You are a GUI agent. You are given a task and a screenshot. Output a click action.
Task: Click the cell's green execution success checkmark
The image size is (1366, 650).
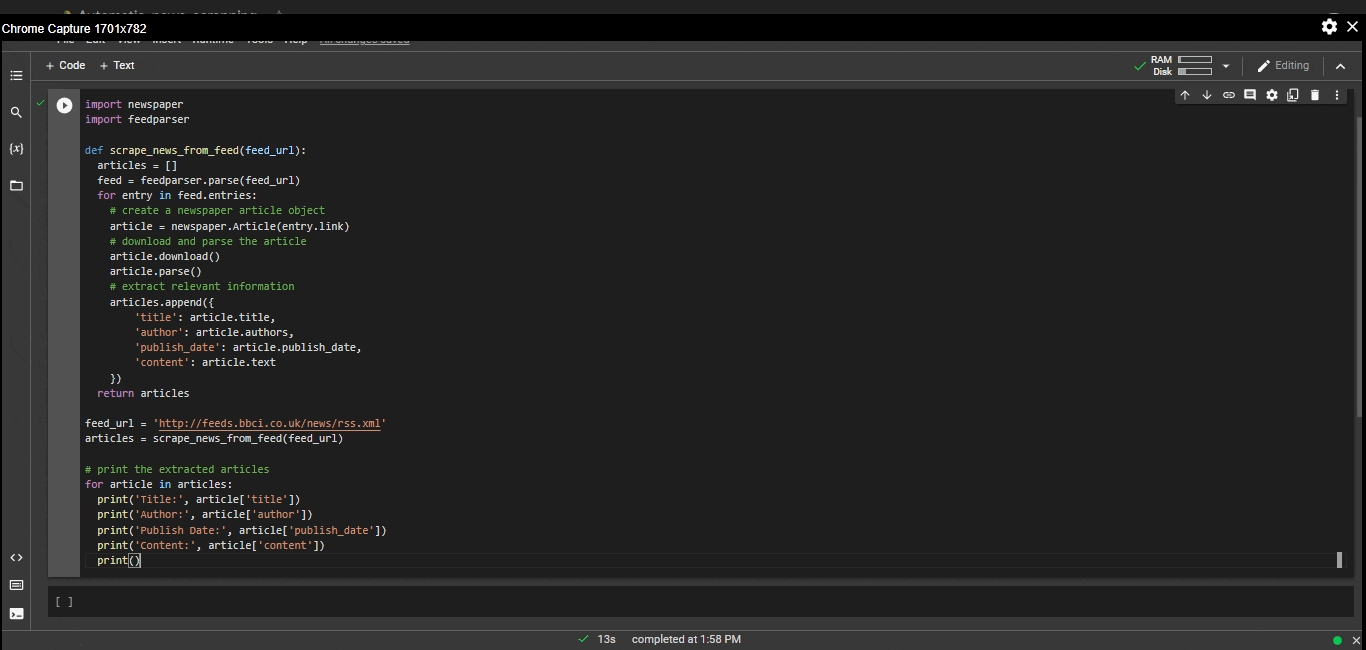pyautogui.click(x=41, y=102)
